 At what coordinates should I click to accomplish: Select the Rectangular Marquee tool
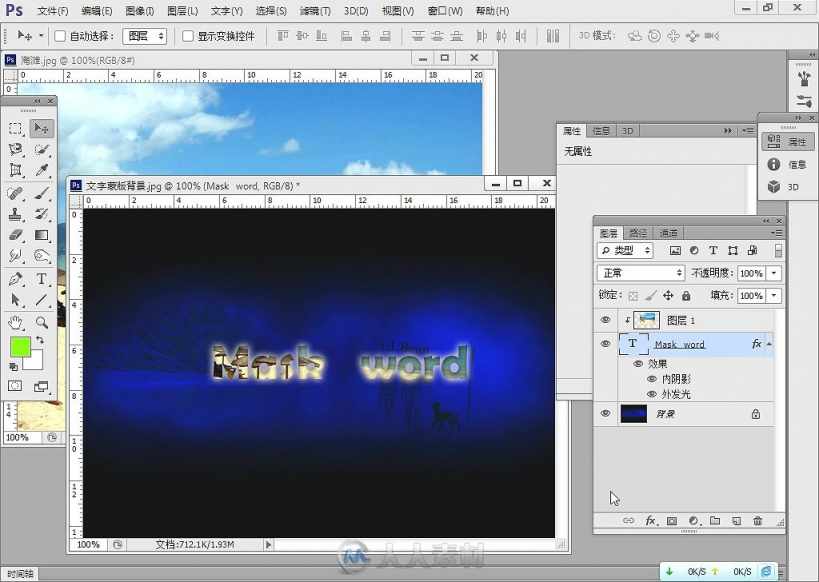point(15,129)
